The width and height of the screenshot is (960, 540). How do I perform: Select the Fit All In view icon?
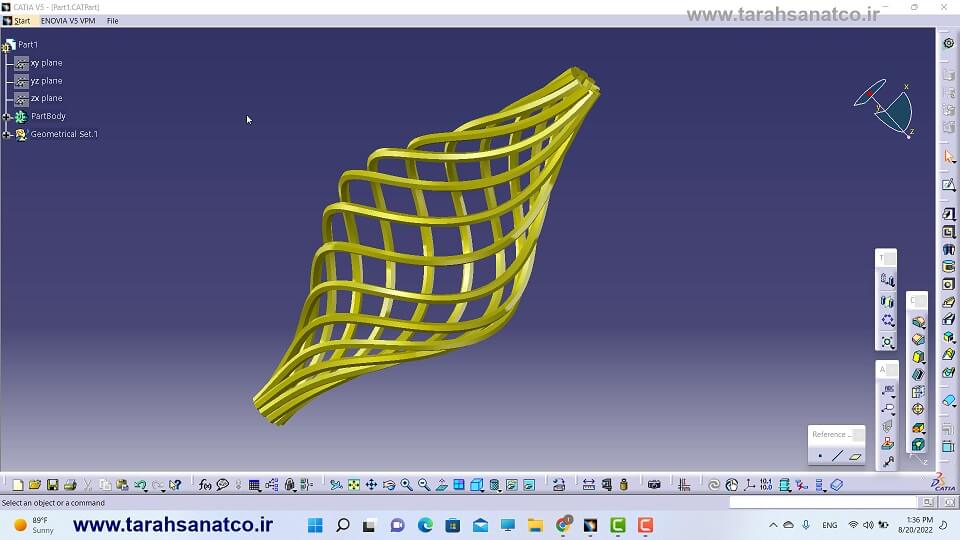point(353,485)
